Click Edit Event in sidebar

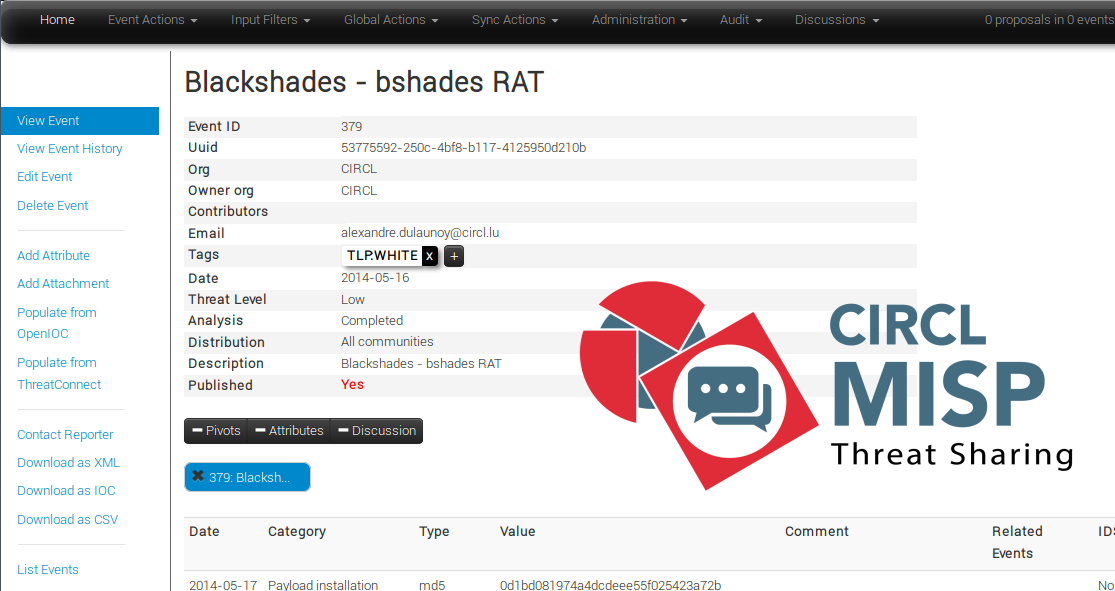pyautogui.click(x=45, y=177)
